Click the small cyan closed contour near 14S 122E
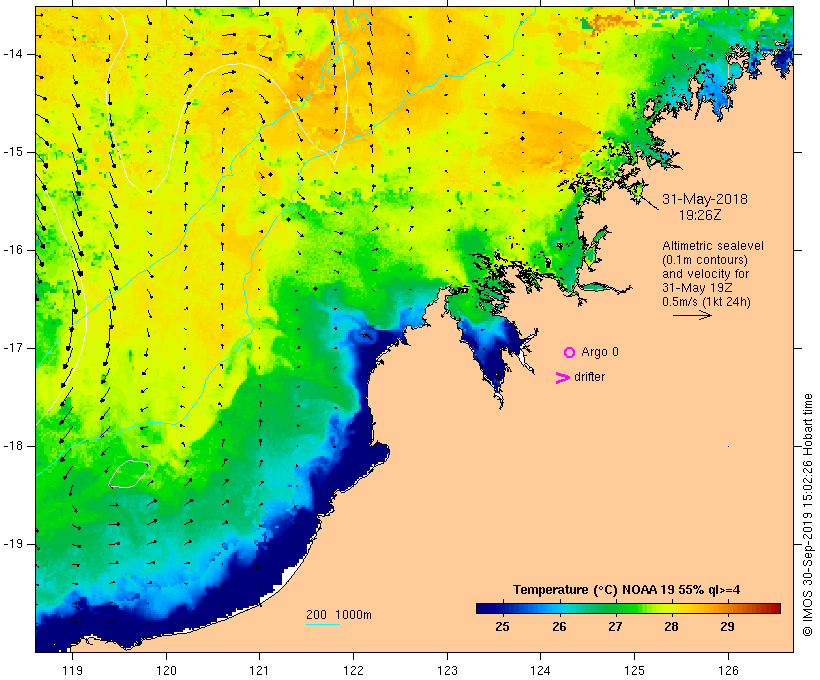Image resolution: width=820 pixels, height=680 pixels. pos(343,60)
